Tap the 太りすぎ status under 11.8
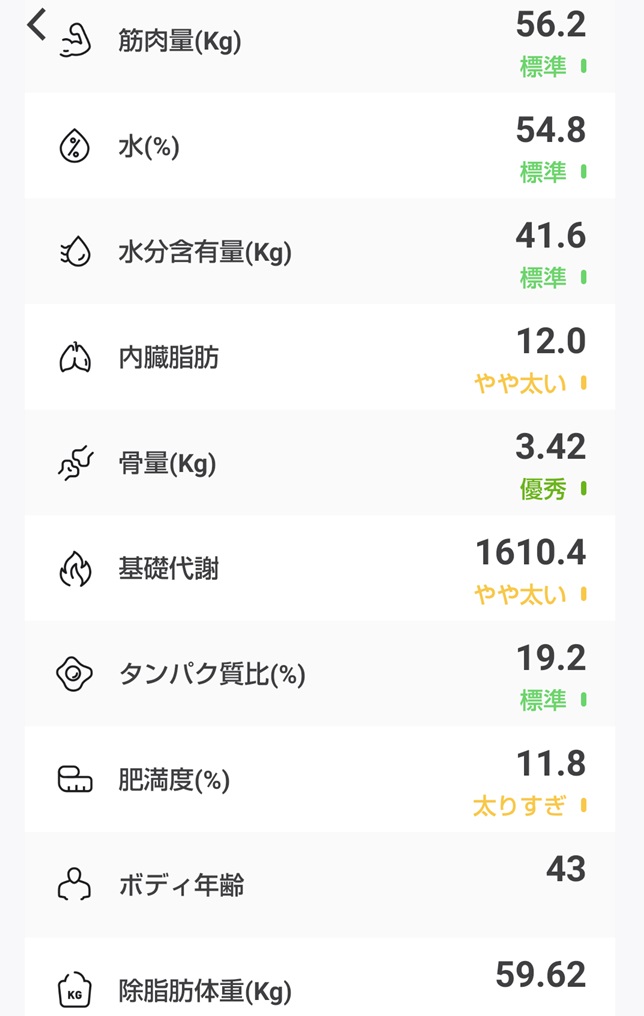This screenshot has width=644, height=1016. click(x=520, y=806)
